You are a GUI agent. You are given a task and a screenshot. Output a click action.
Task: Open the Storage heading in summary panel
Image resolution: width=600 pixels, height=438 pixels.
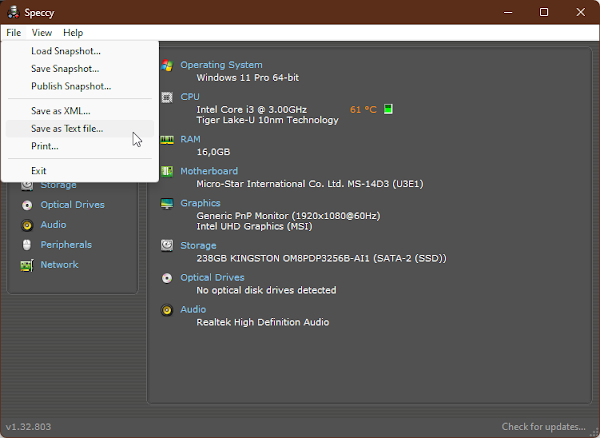coord(198,246)
